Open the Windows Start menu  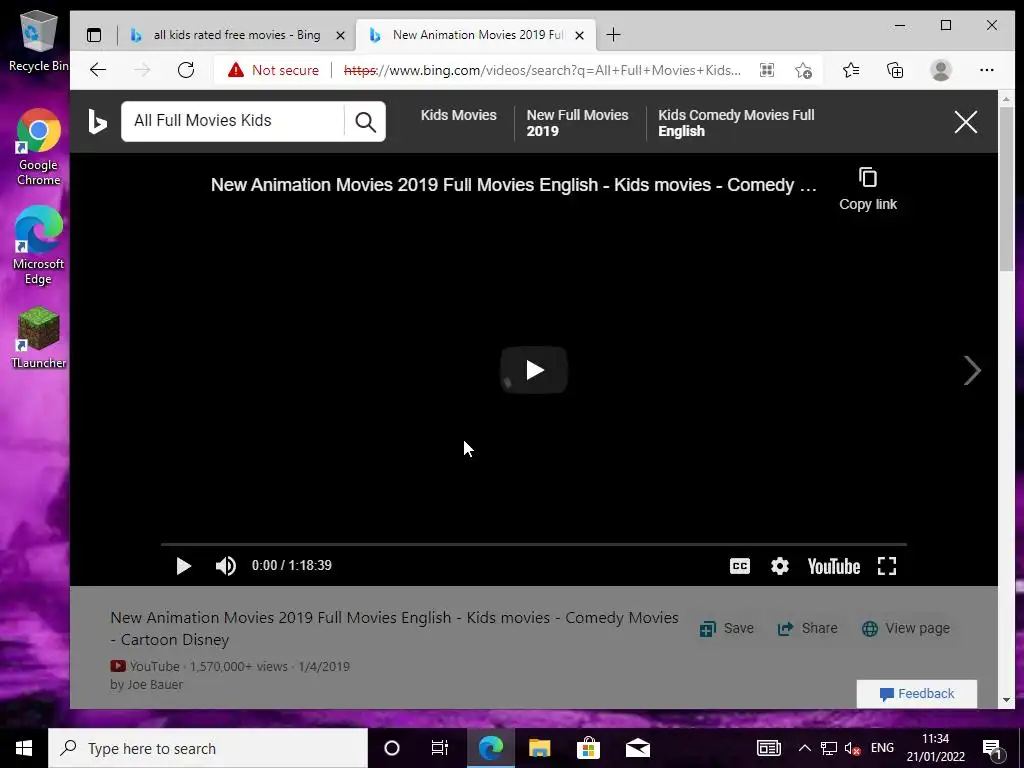click(x=24, y=748)
